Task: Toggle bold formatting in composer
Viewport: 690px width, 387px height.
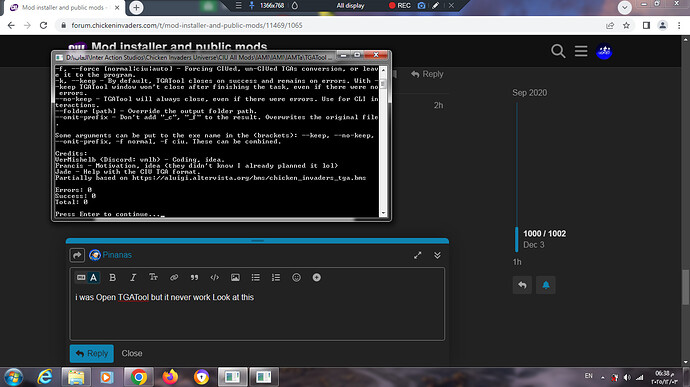Action: point(113,277)
